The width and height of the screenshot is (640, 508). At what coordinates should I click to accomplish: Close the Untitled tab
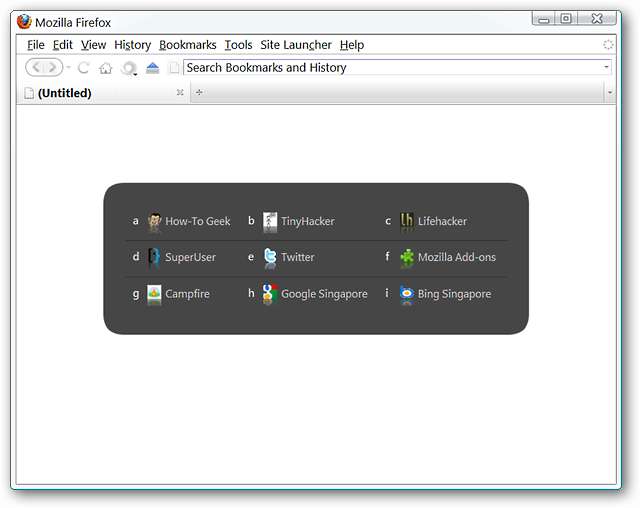[180, 92]
